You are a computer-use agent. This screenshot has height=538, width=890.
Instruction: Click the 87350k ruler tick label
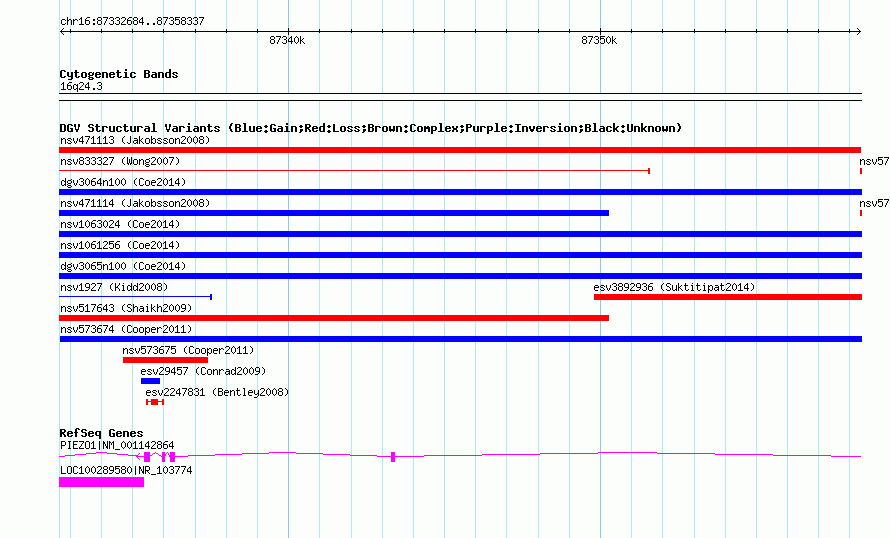(x=599, y=40)
